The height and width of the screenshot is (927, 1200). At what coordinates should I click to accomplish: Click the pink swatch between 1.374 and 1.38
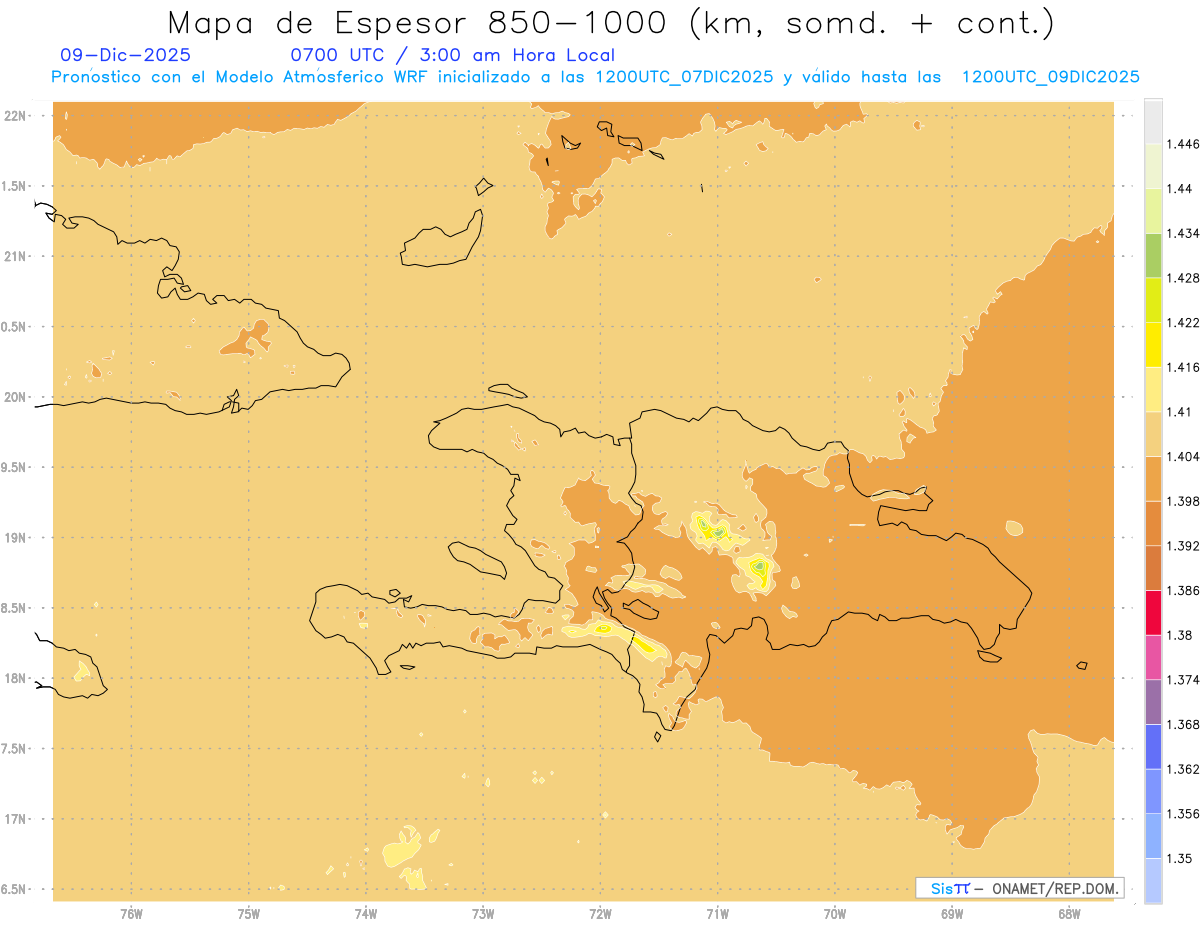[x=1153, y=657]
